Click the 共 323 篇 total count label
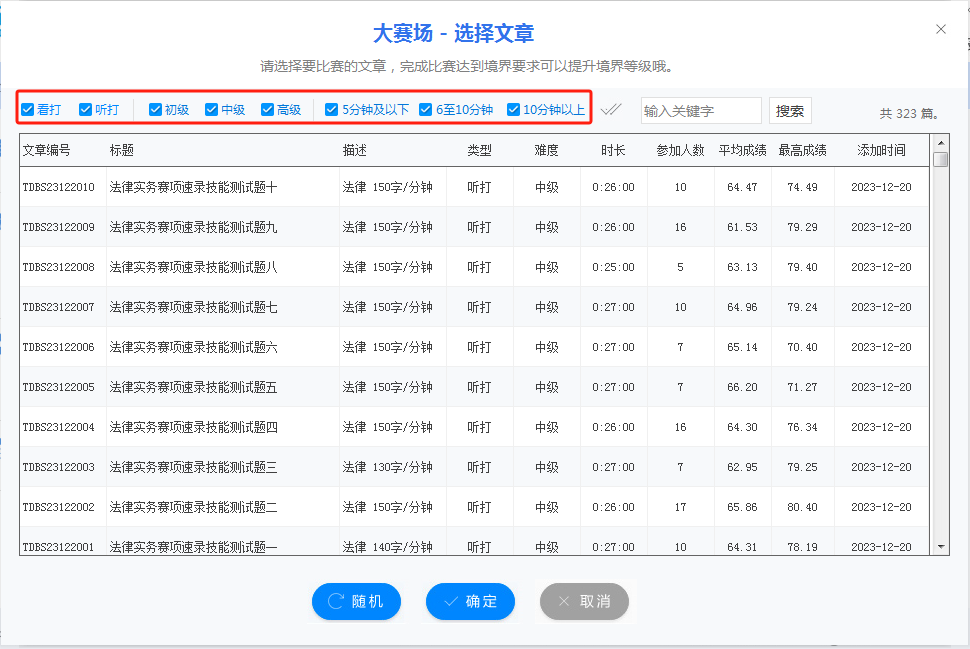 909,114
